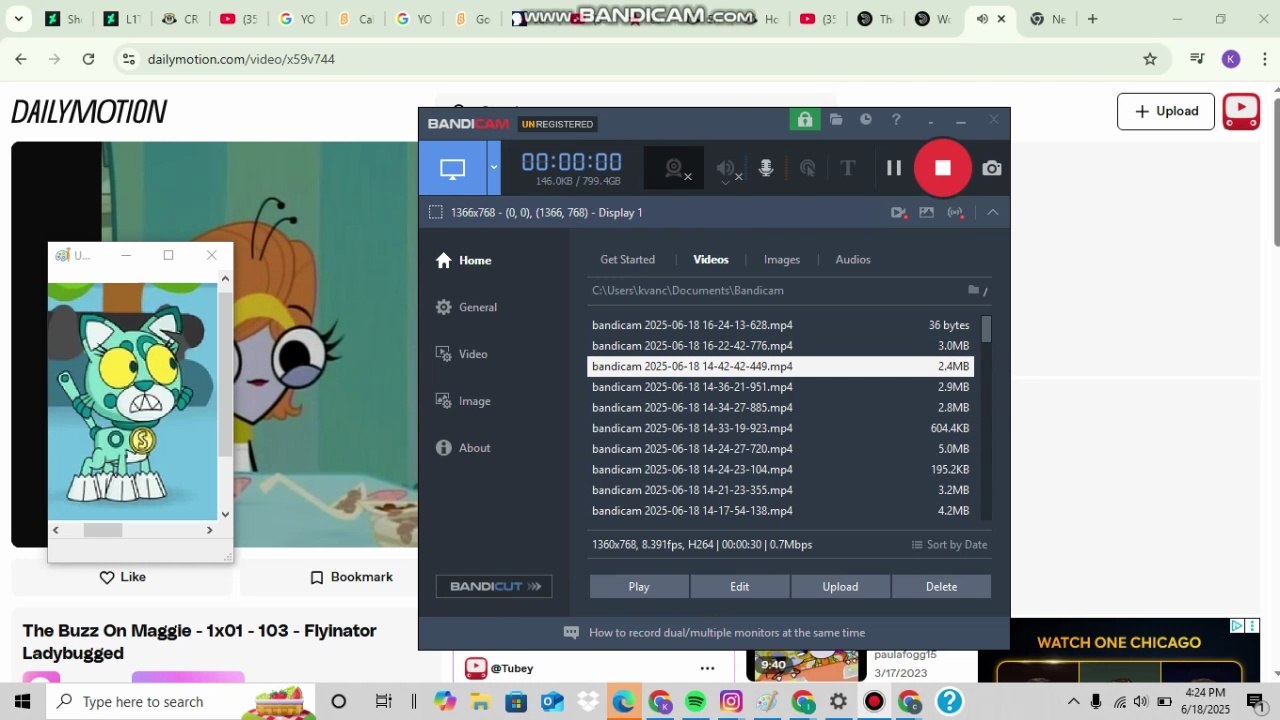The height and width of the screenshot is (720, 1280).
Task: Click the video recording indicator icon in Bandicam
Action: (898, 212)
